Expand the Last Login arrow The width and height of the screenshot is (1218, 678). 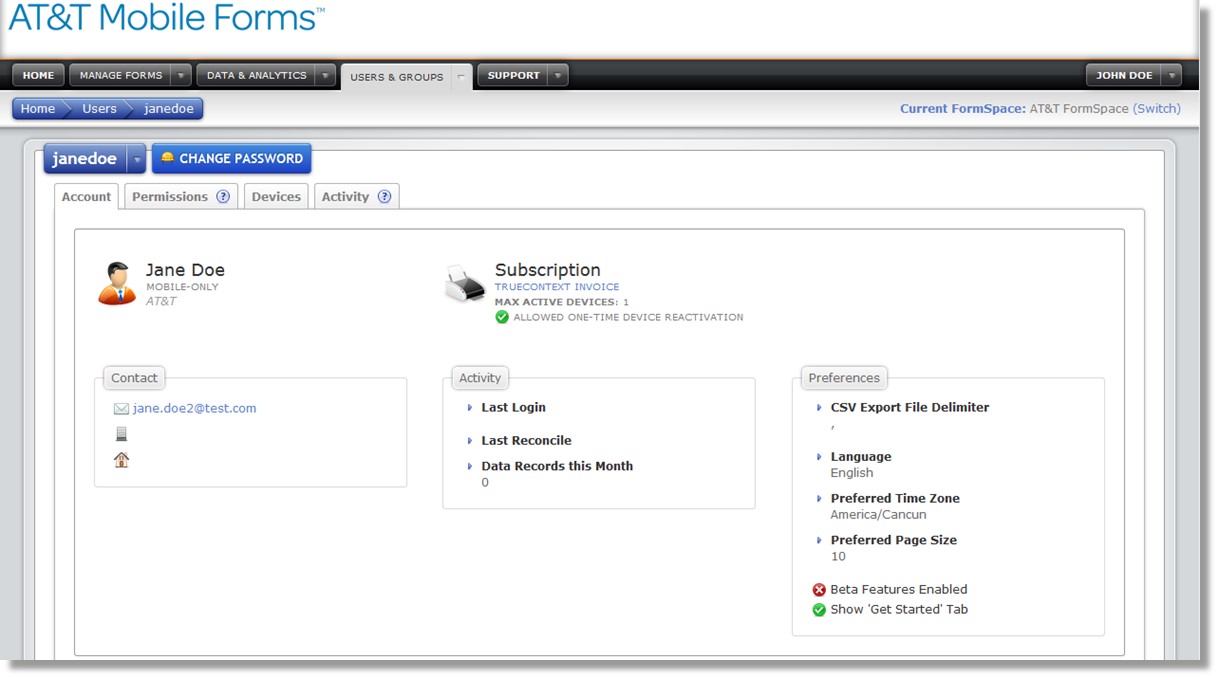tap(470, 408)
